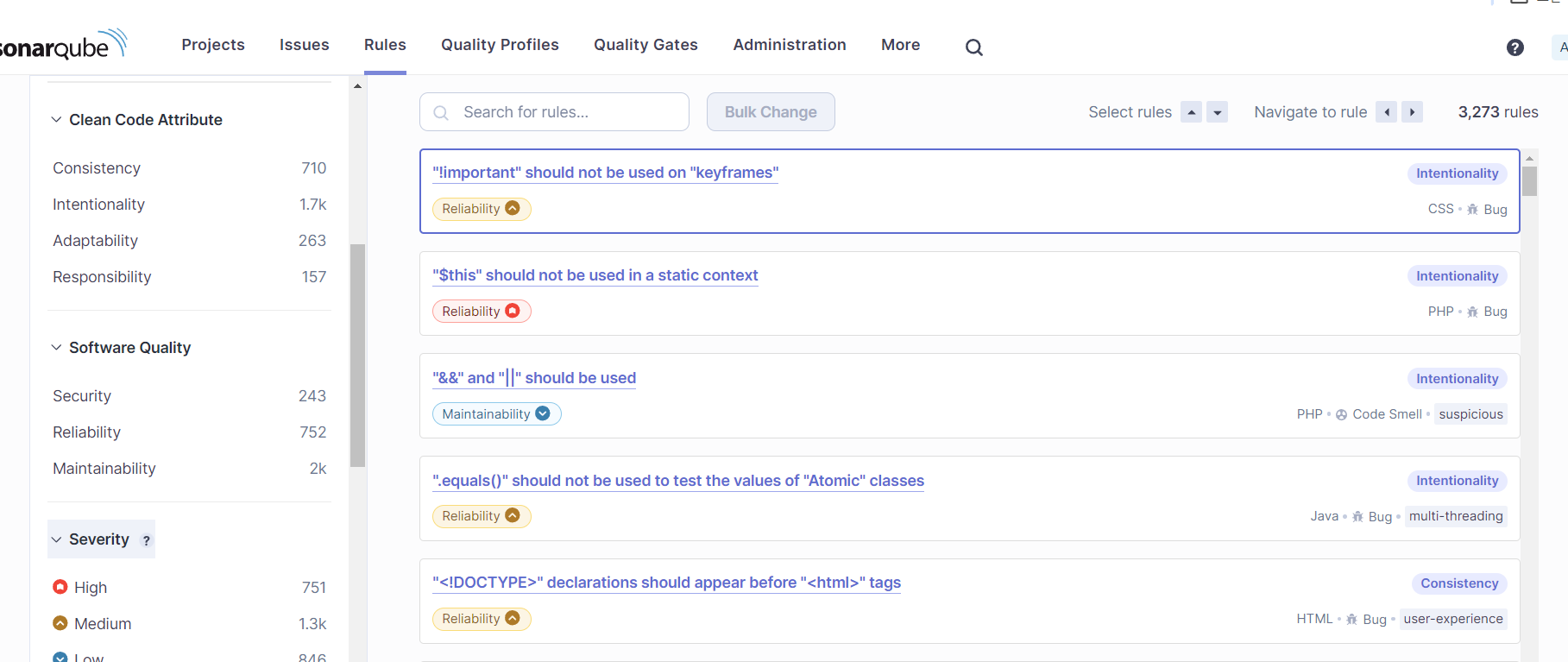Open the "$this" static context rule
The height and width of the screenshot is (662, 1568).
tap(595, 275)
